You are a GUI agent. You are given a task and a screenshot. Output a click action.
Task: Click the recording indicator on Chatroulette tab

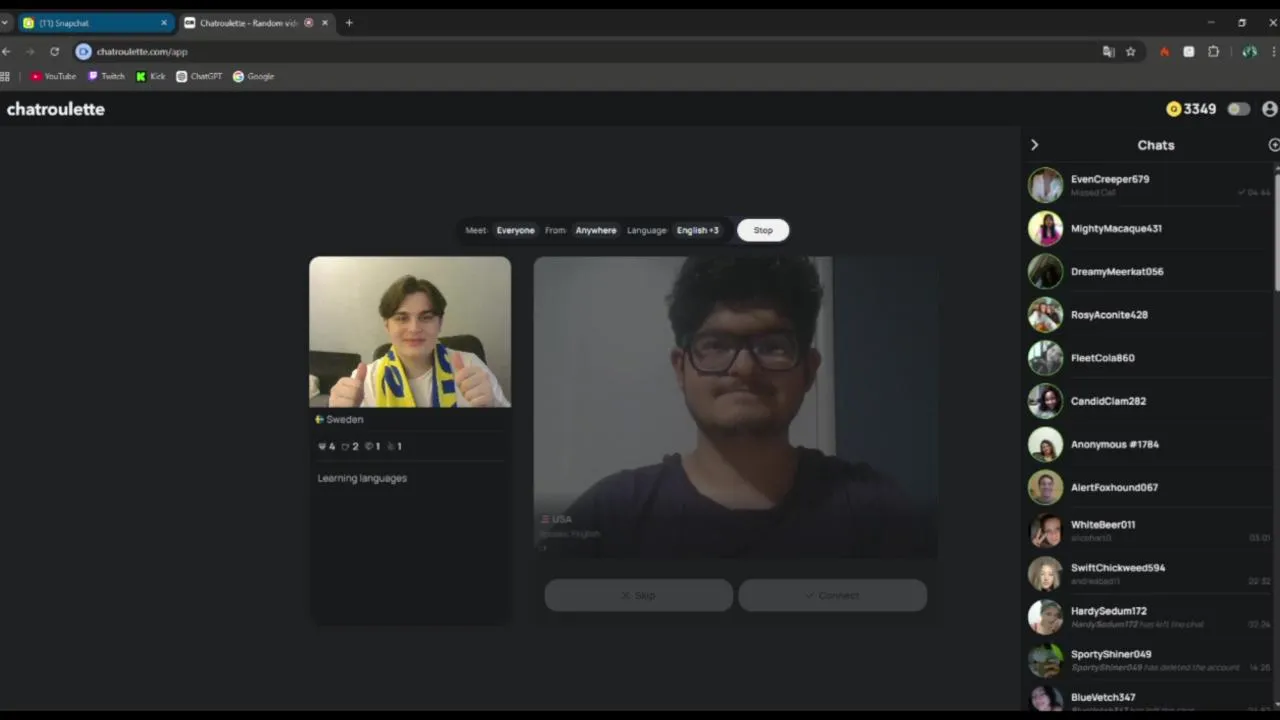pos(308,23)
